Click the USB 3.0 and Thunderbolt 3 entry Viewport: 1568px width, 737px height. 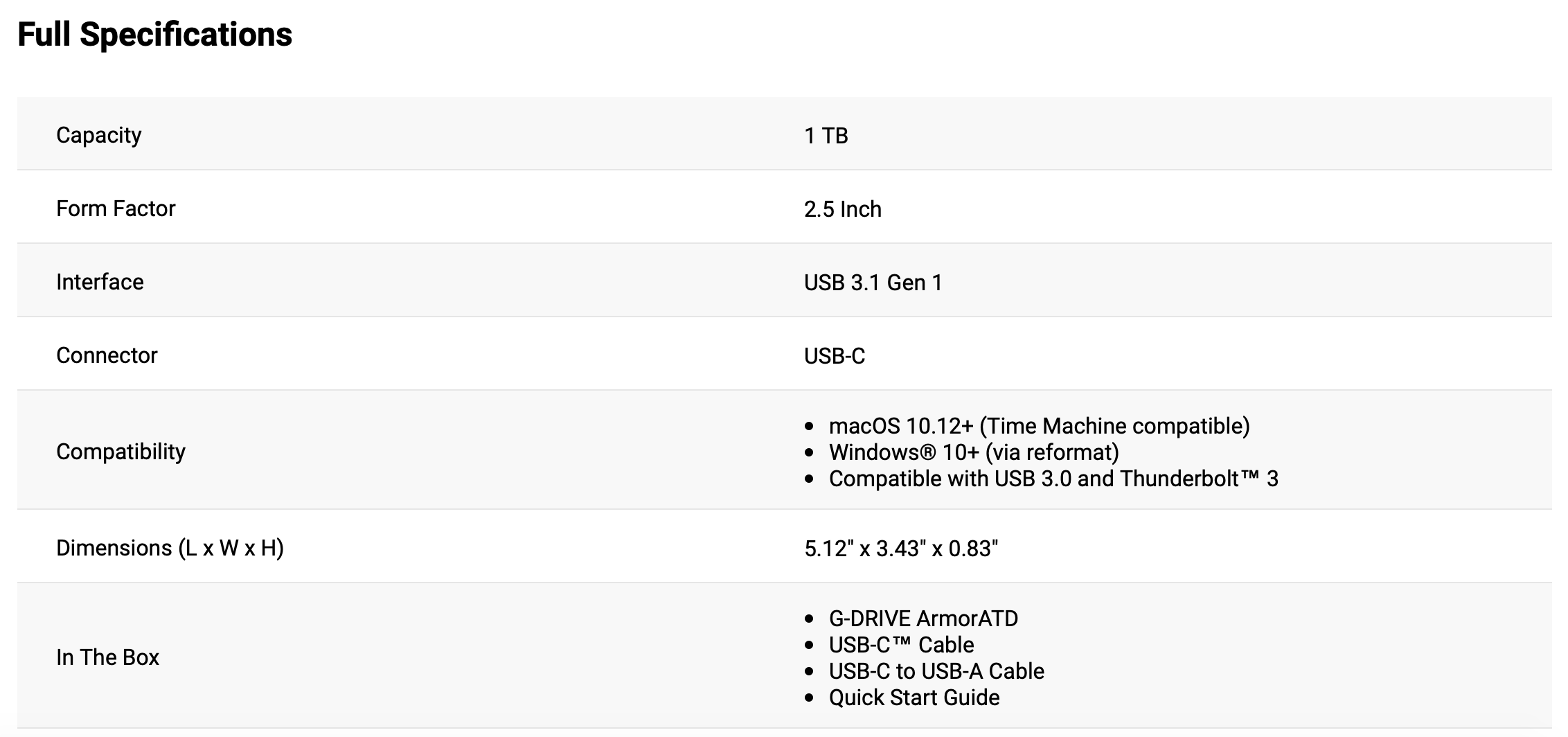(x=1053, y=479)
